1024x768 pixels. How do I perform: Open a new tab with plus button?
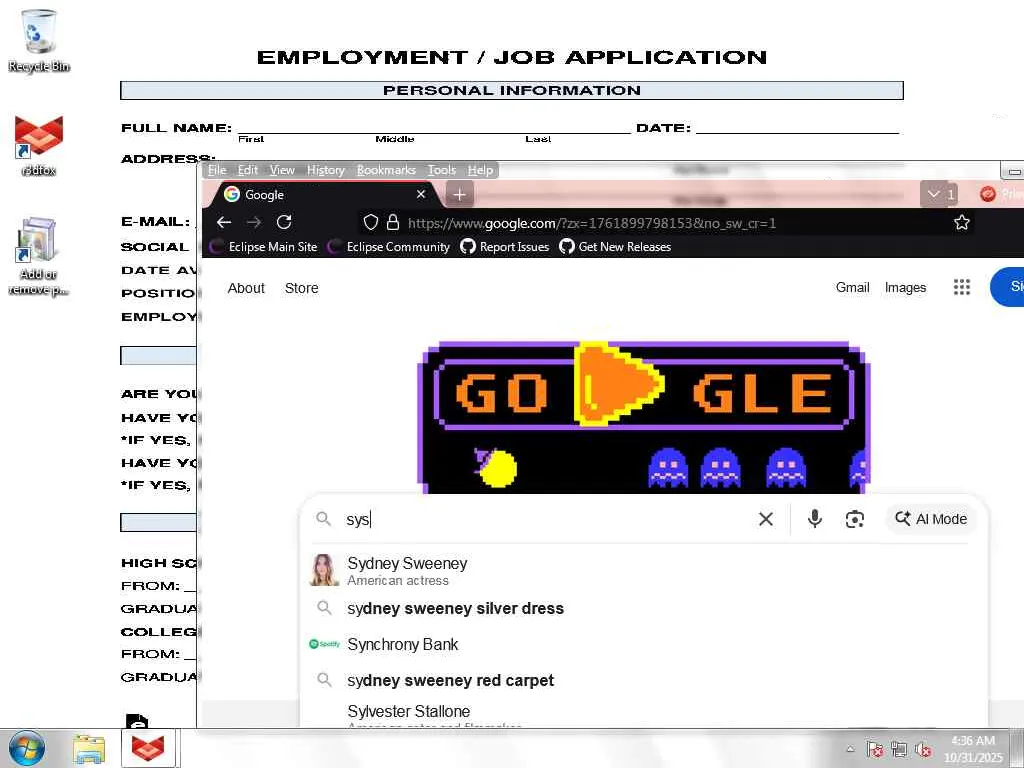459,195
